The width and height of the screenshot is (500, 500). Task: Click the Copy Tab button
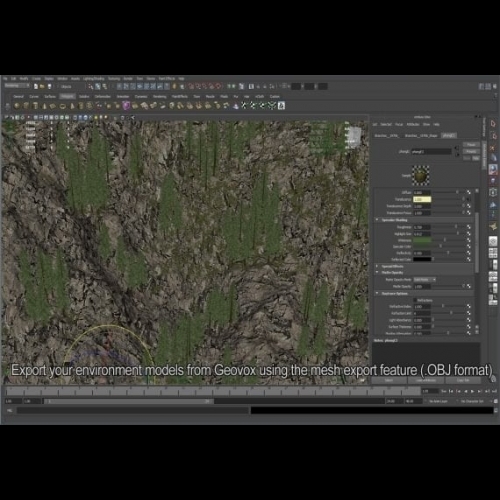[x=463, y=380]
